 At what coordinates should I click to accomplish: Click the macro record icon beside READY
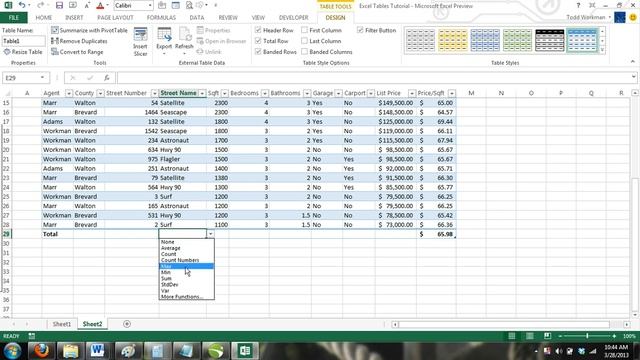click(31, 336)
